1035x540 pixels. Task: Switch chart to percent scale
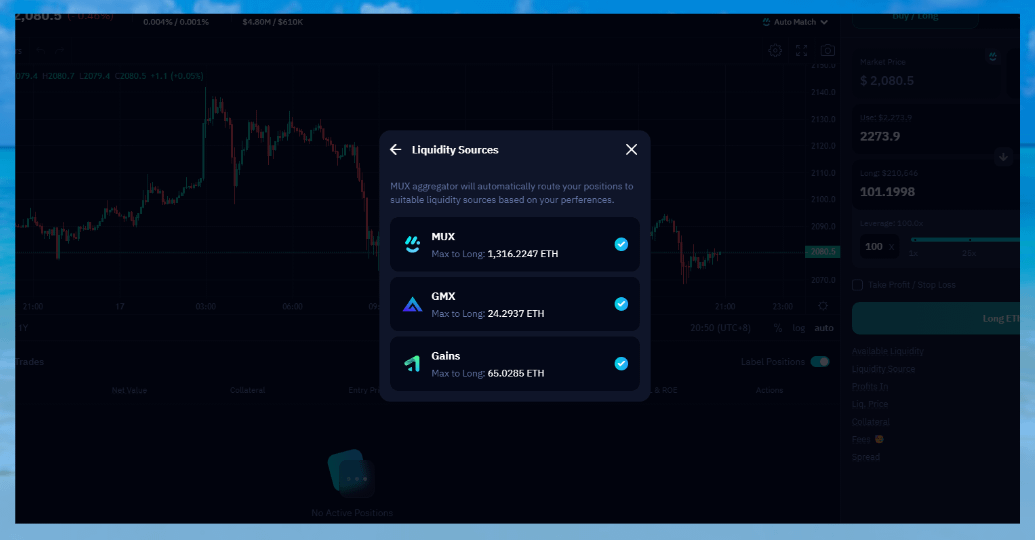pyautogui.click(x=778, y=328)
